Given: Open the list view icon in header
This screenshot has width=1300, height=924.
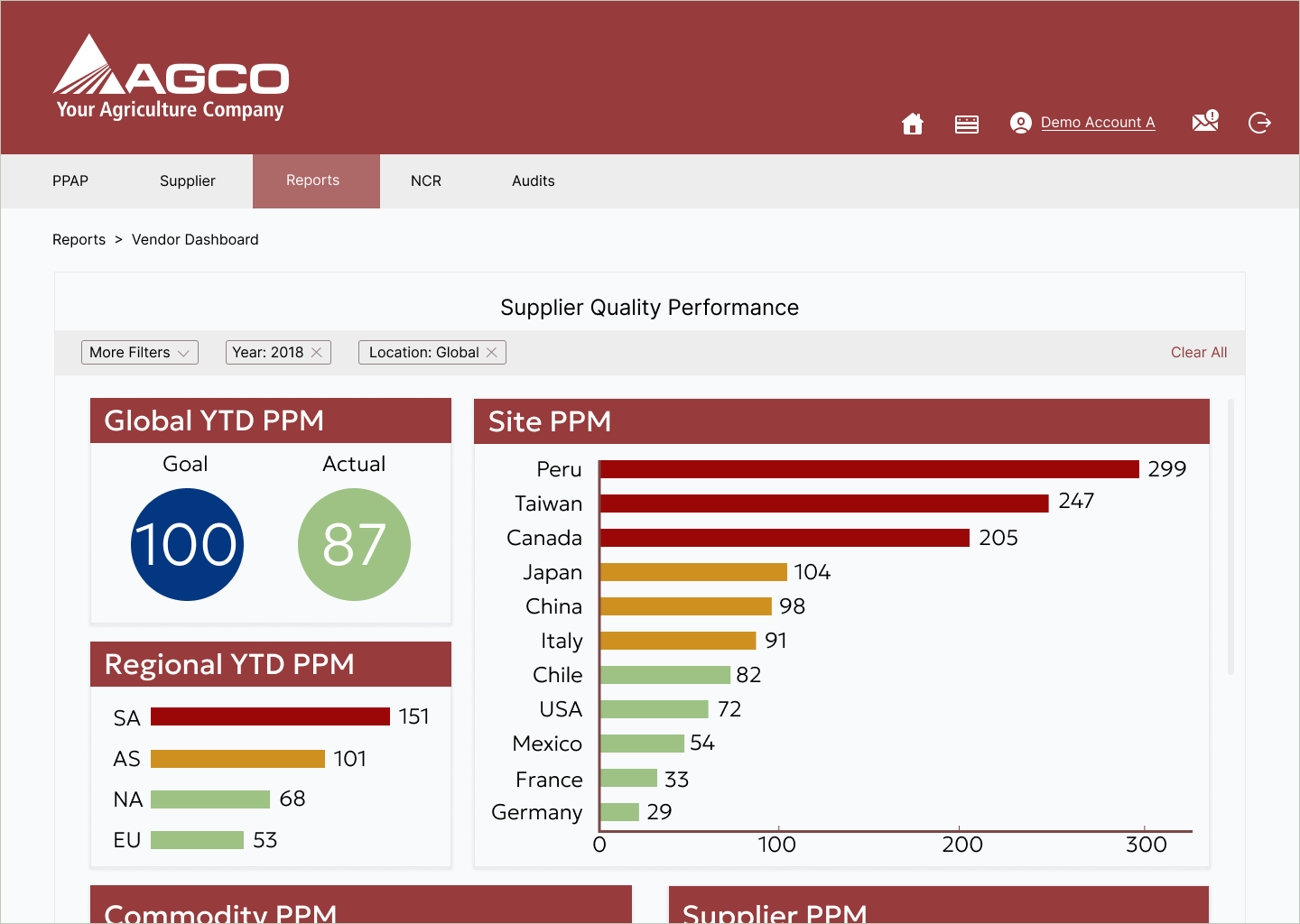Looking at the screenshot, I should (967, 124).
